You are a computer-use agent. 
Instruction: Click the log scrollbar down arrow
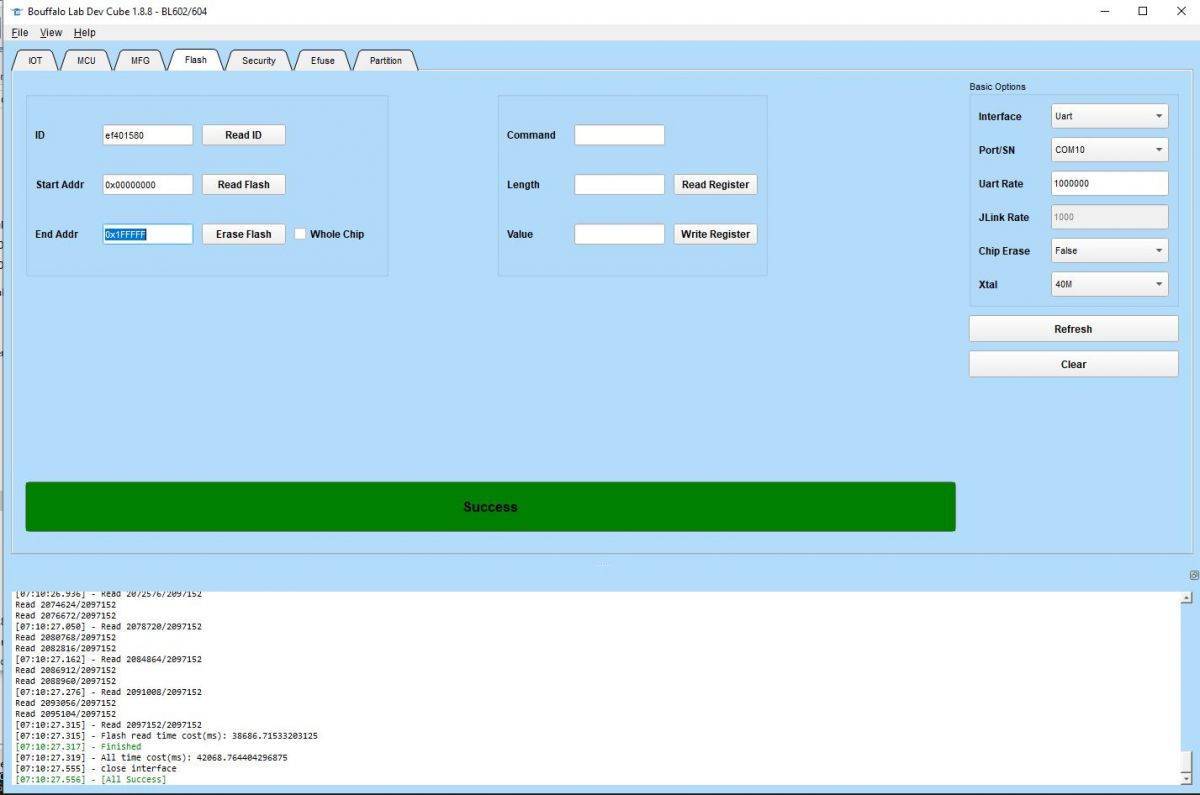(1187, 778)
